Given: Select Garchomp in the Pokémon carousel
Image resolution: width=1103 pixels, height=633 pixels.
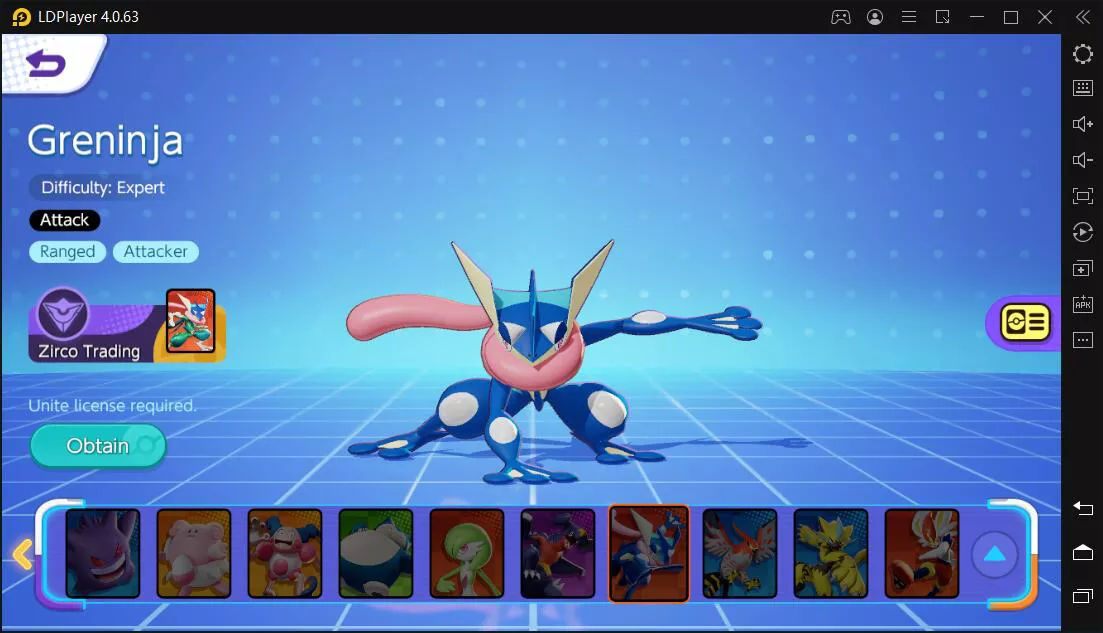Looking at the screenshot, I should (x=558, y=554).
